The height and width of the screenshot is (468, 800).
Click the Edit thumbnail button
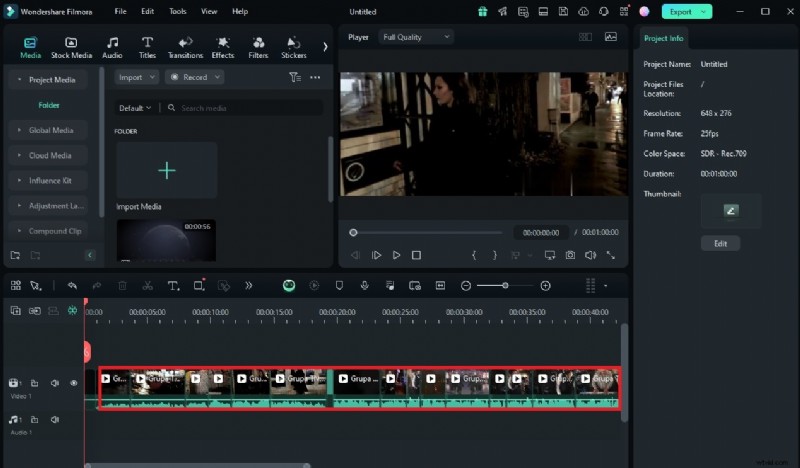720,243
